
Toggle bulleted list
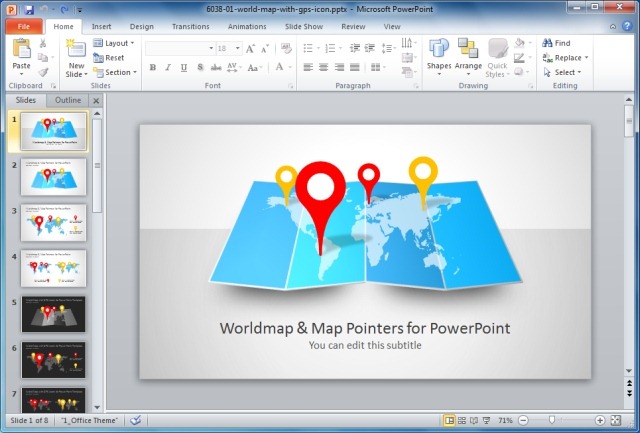coord(308,48)
